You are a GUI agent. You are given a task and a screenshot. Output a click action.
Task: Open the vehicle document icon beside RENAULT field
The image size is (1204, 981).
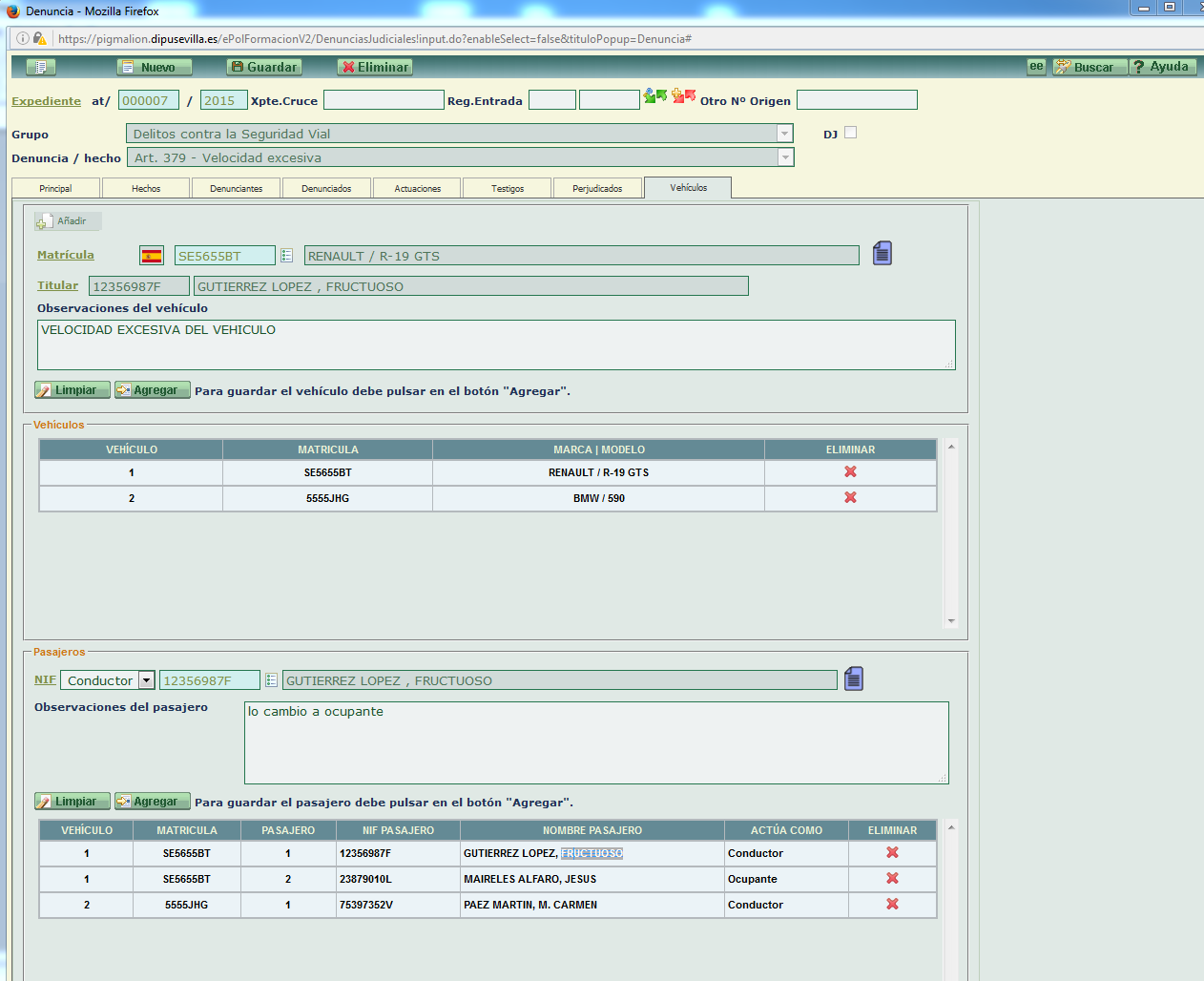882,253
